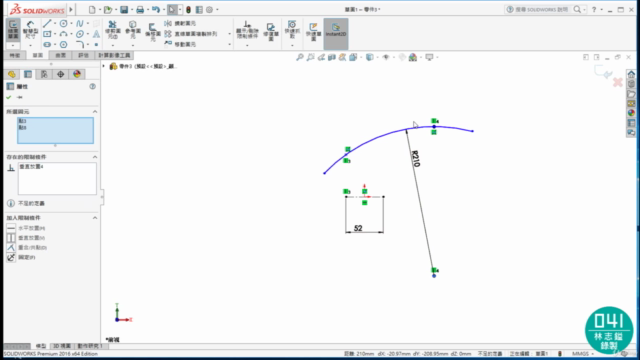Viewport: 640px width, 360px height.
Task: Click the Quick Snaps tool
Action: [292, 29]
